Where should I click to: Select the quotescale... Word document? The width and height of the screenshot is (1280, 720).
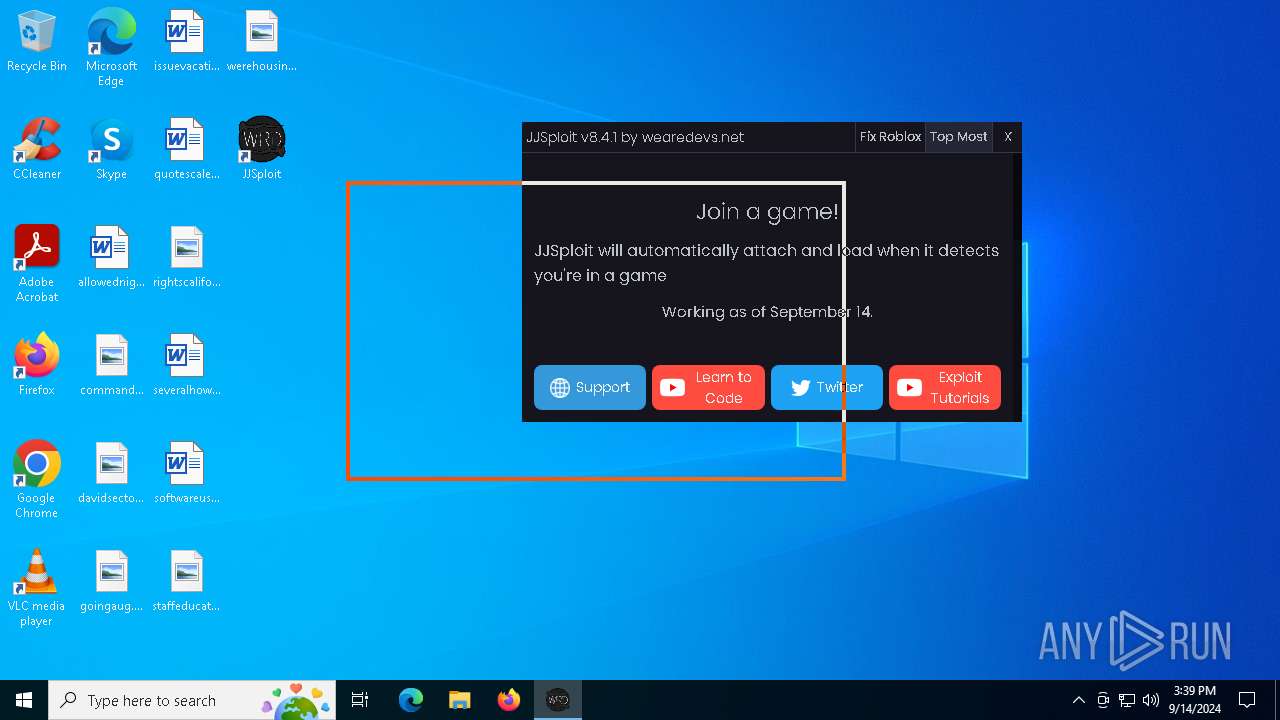(x=186, y=150)
